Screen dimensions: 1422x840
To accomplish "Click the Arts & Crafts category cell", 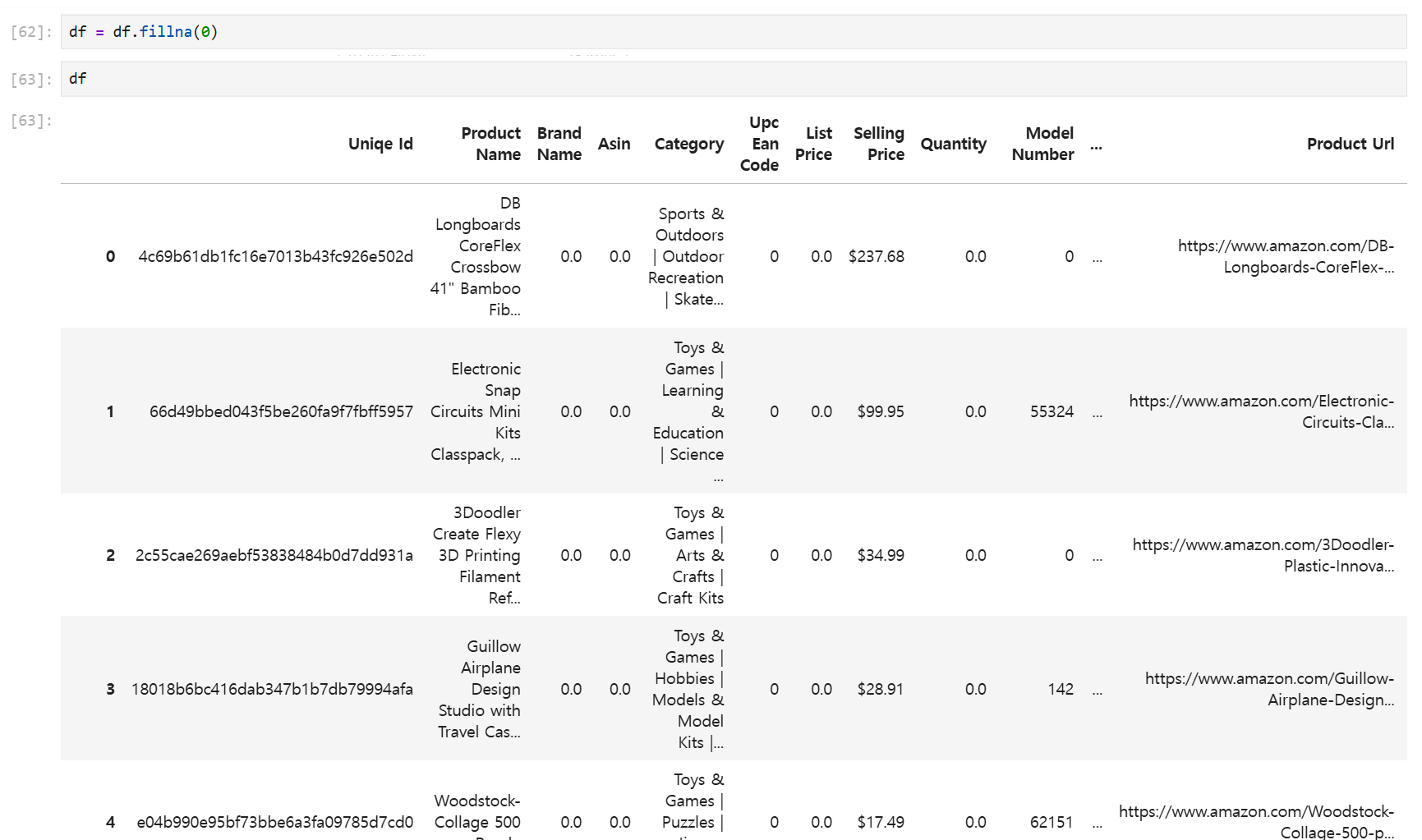I will (x=690, y=555).
